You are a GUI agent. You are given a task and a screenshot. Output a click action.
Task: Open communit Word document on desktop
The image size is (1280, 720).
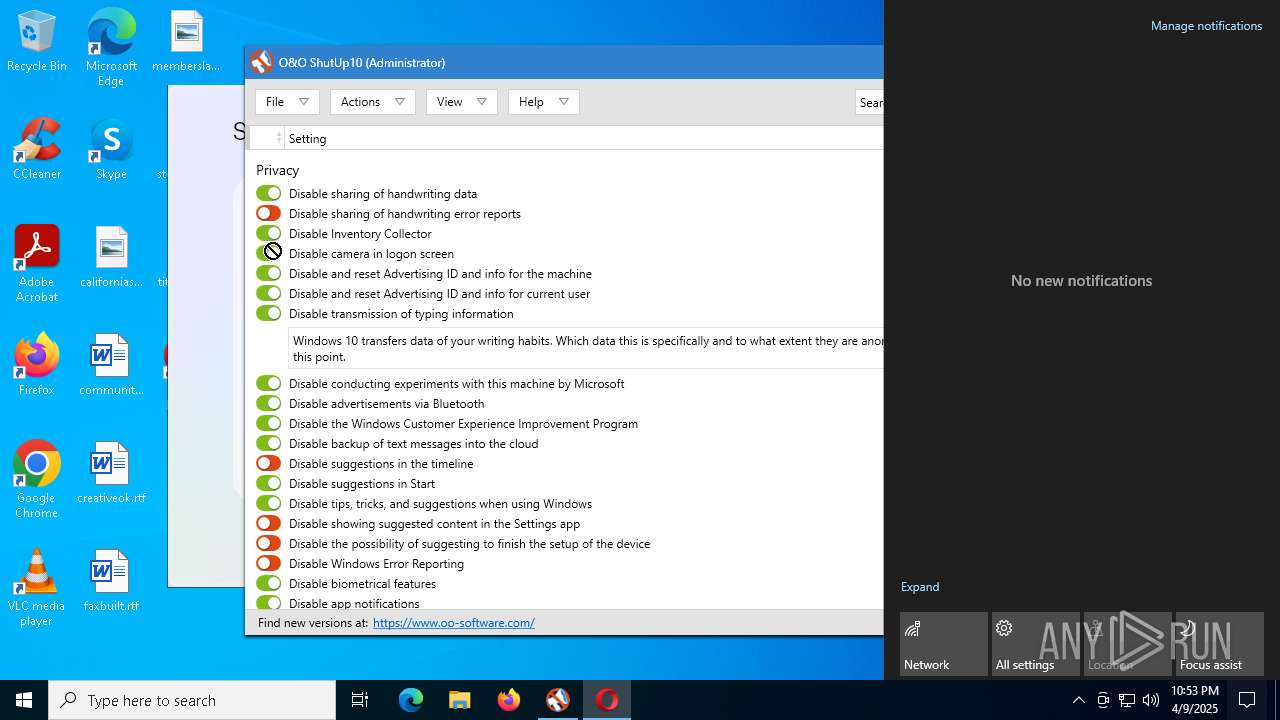111,365
